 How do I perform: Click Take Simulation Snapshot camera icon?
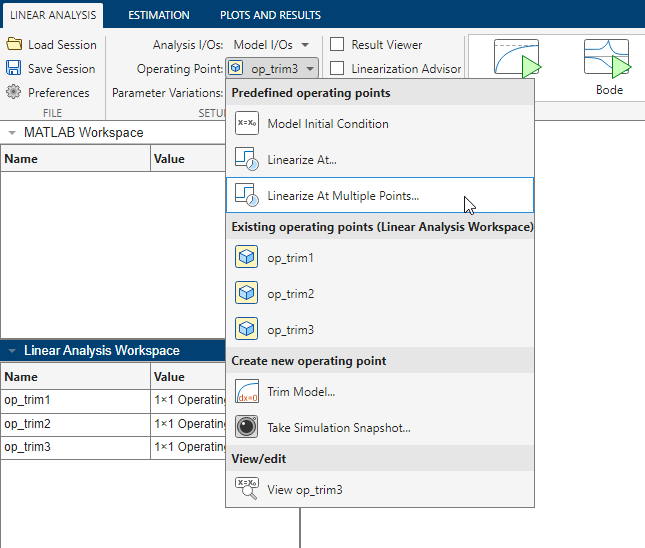[246, 427]
